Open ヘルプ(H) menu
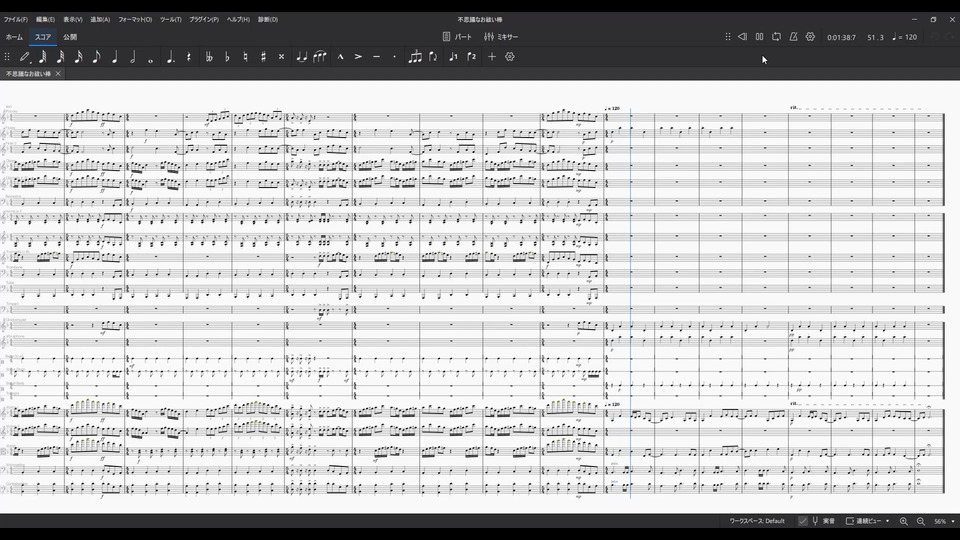 (238, 20)
